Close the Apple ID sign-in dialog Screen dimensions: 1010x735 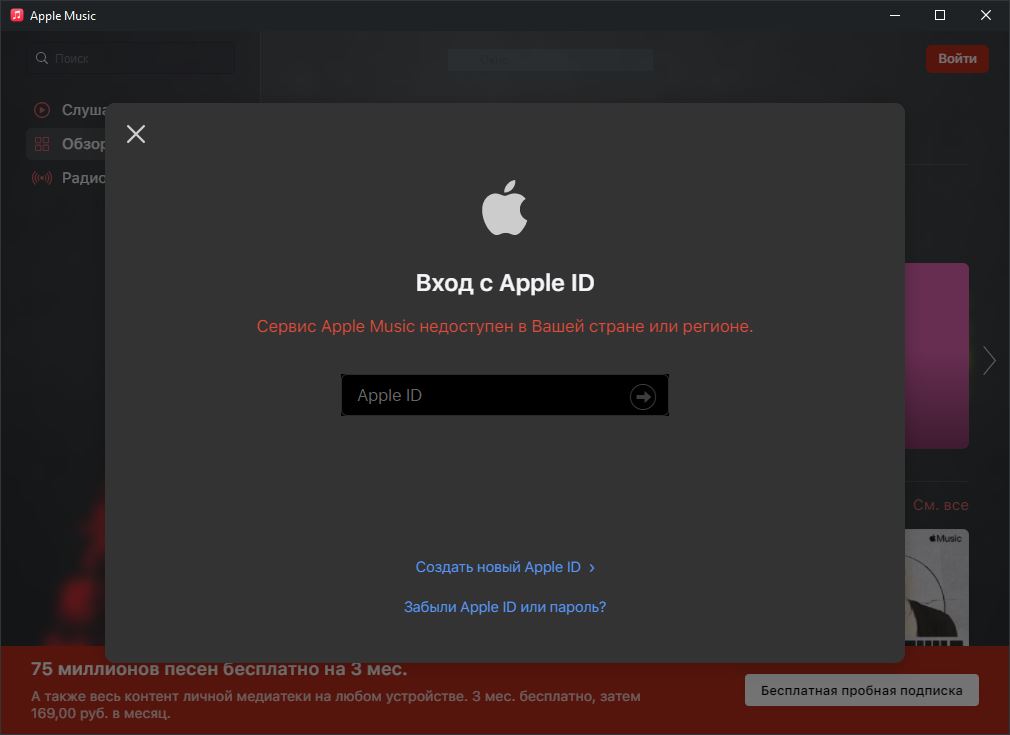136,134
